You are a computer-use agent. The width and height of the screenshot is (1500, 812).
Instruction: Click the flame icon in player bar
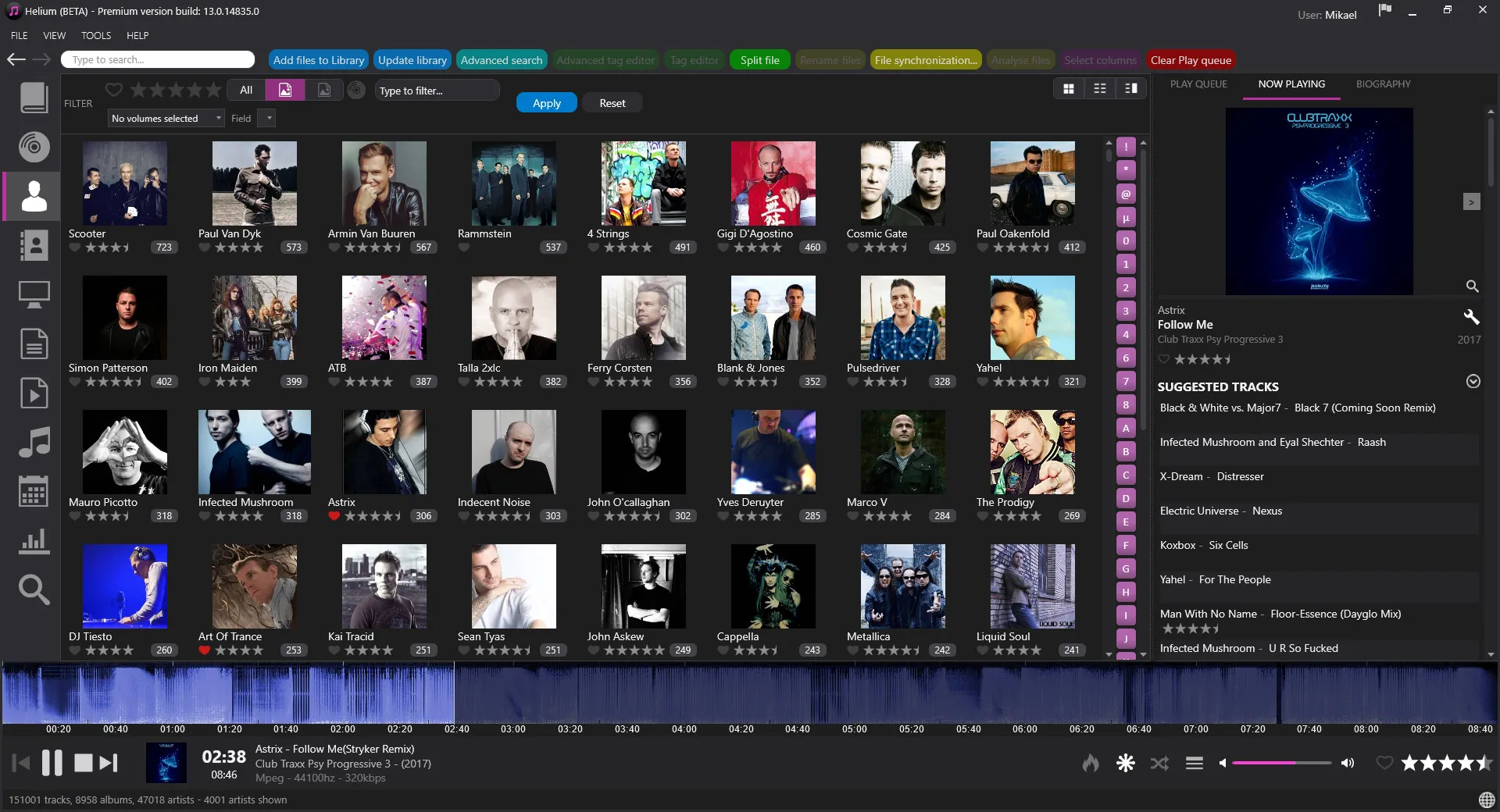coord(1091,763)
